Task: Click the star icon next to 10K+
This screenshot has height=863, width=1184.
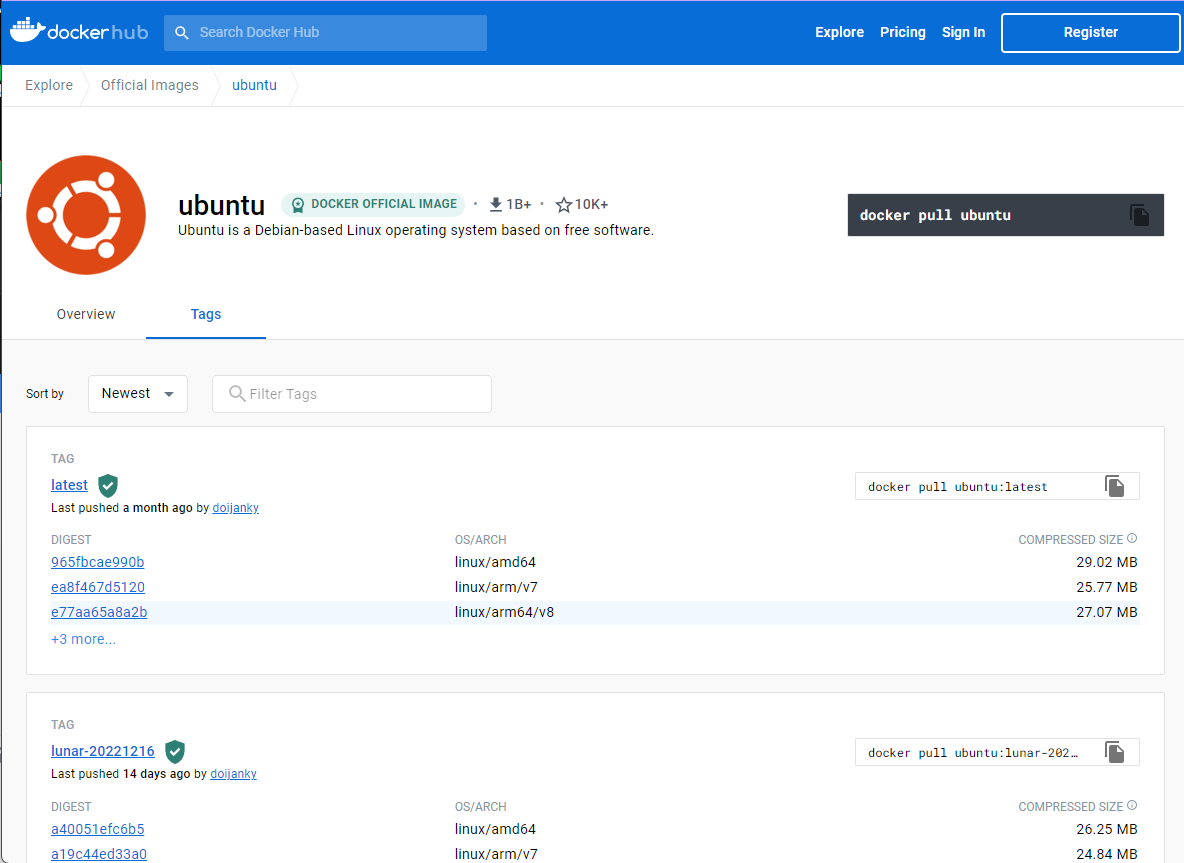Action: tap(563, 205)
